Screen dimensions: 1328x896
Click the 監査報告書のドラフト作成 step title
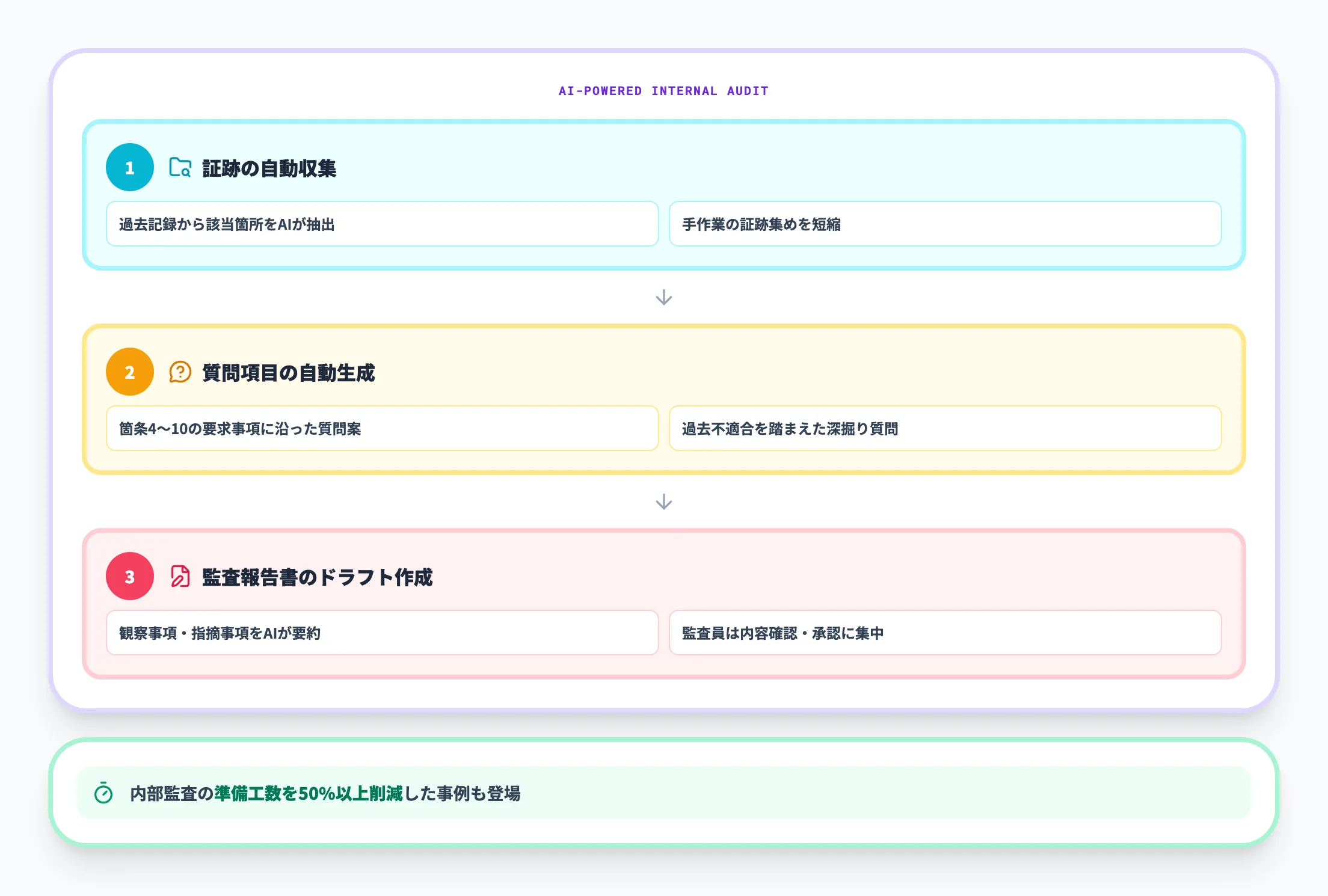click(317, 577)
